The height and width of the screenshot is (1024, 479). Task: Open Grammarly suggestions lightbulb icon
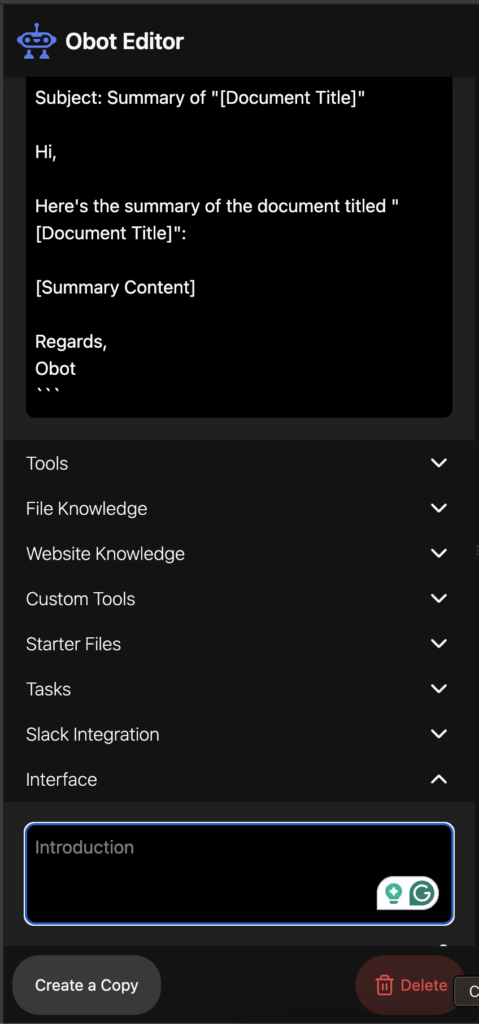tap(393, 893)
